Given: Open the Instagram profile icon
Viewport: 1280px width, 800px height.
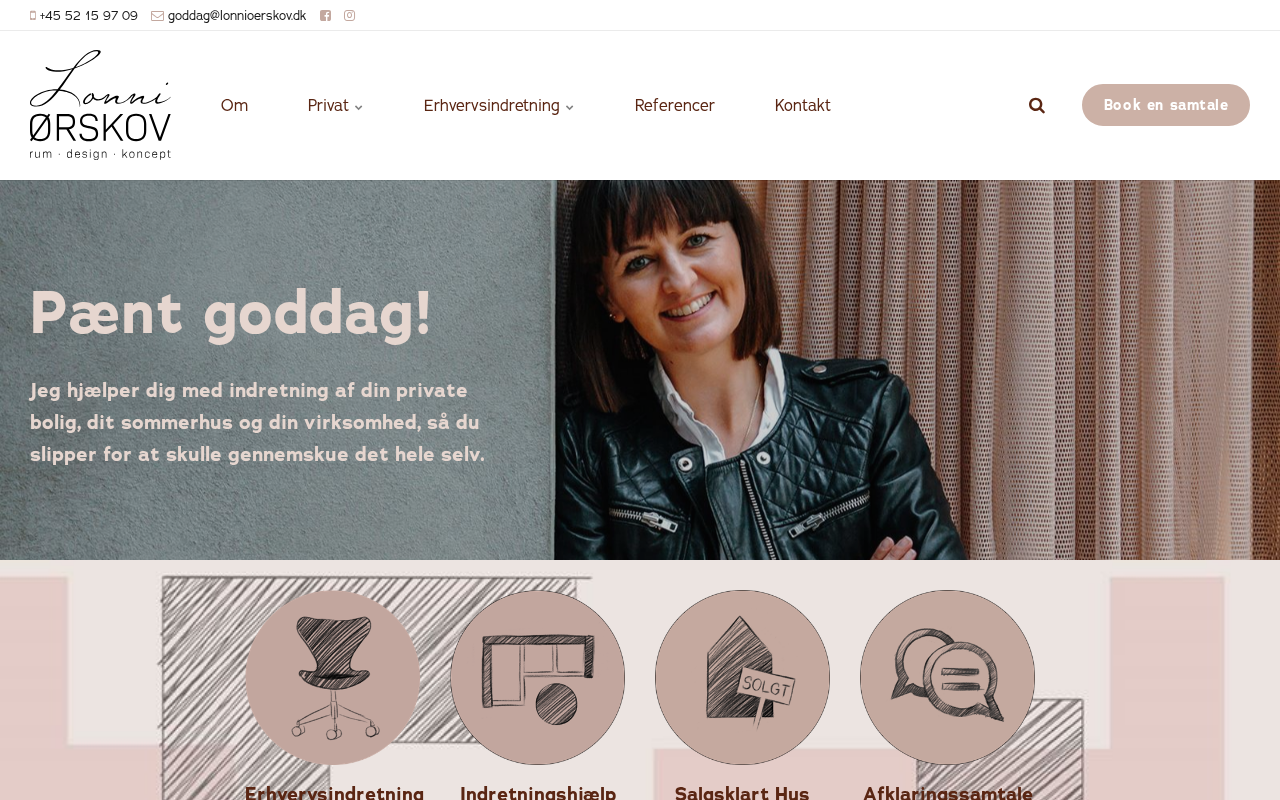Looking at the screenshot, I should [349, 16].
